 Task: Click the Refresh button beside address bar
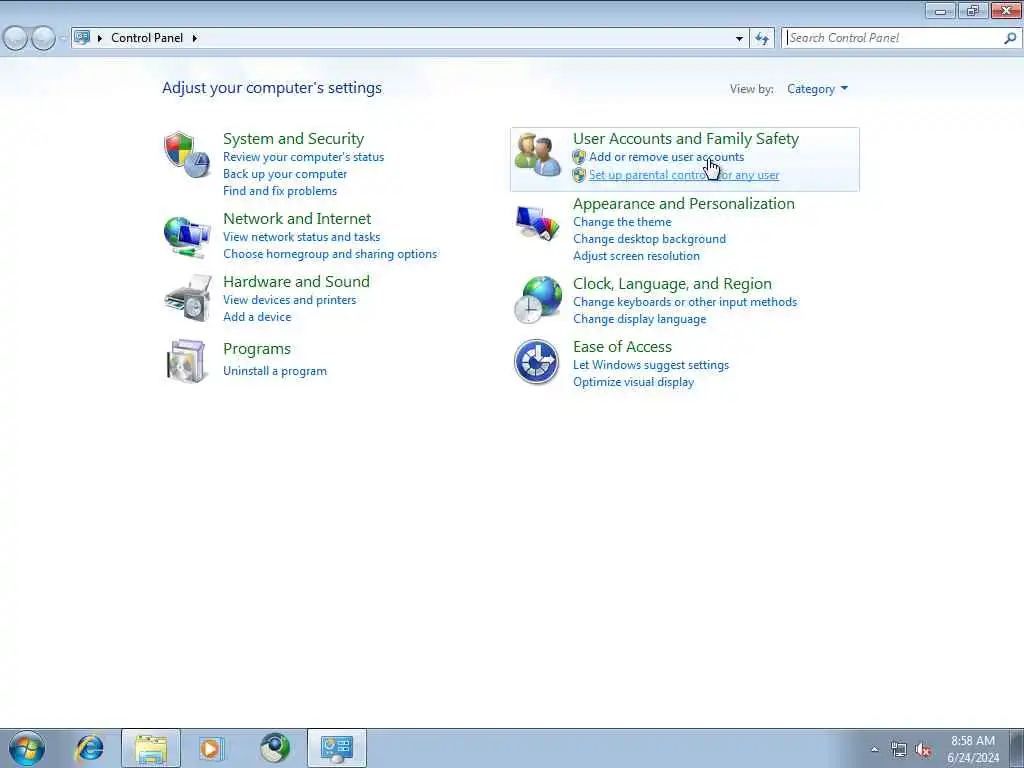pyautogui.click(x=761, y=38)
